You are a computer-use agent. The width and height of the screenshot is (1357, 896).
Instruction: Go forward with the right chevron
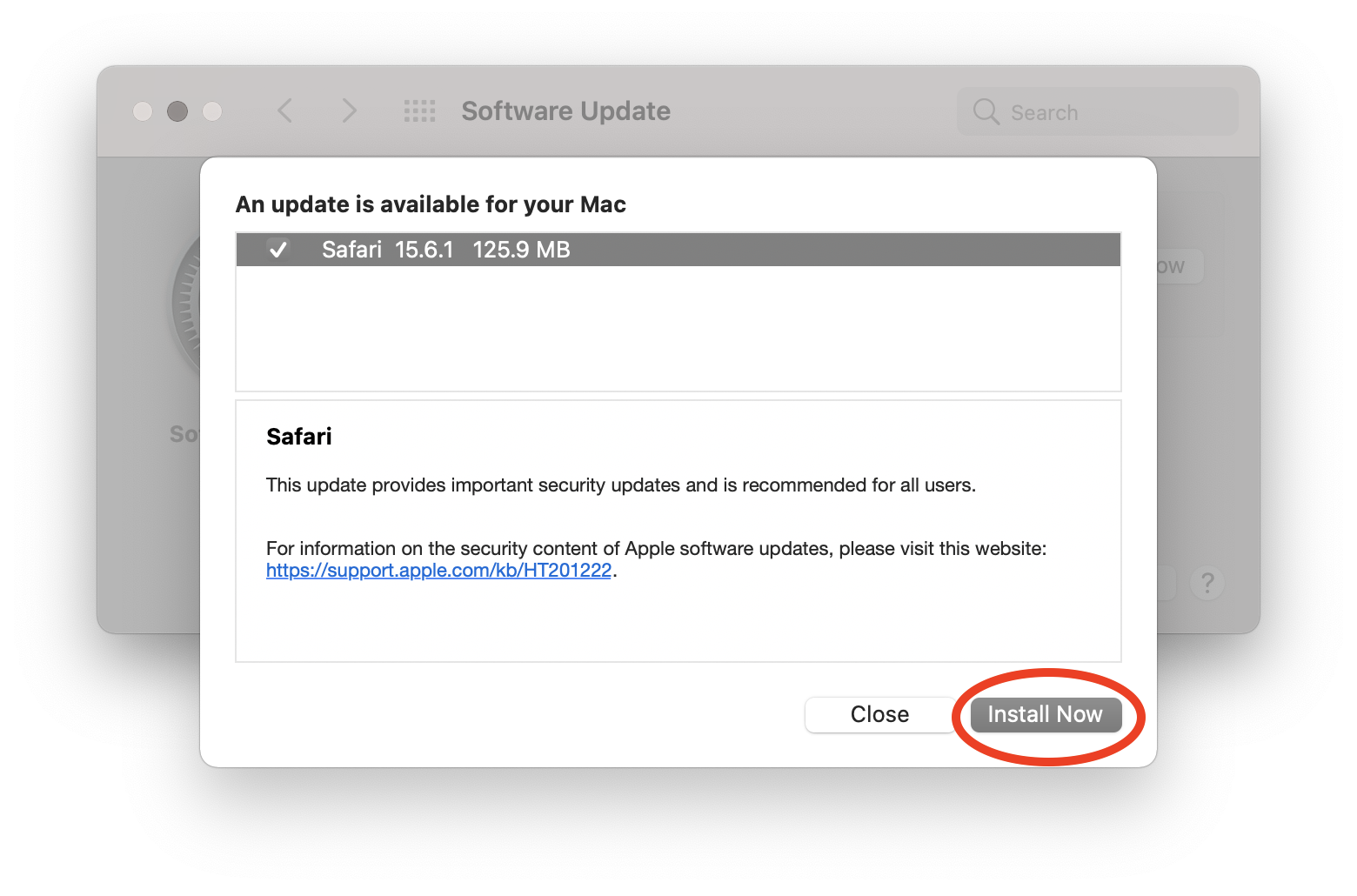click(x=349, y=110)
